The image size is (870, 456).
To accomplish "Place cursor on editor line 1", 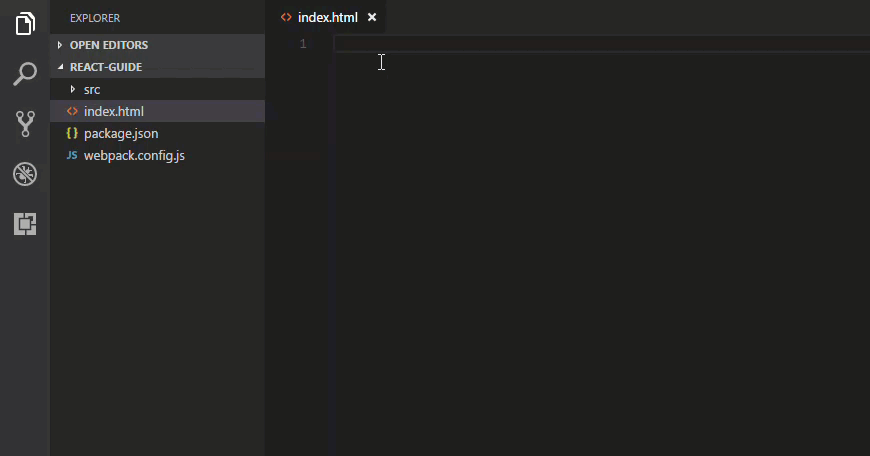I will click(601, 44).
